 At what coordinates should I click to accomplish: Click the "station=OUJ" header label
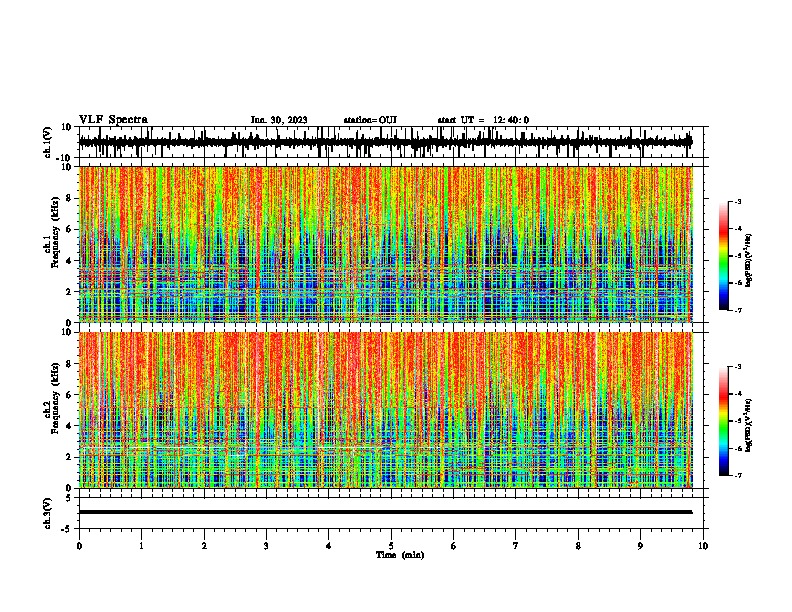point(370,120)
